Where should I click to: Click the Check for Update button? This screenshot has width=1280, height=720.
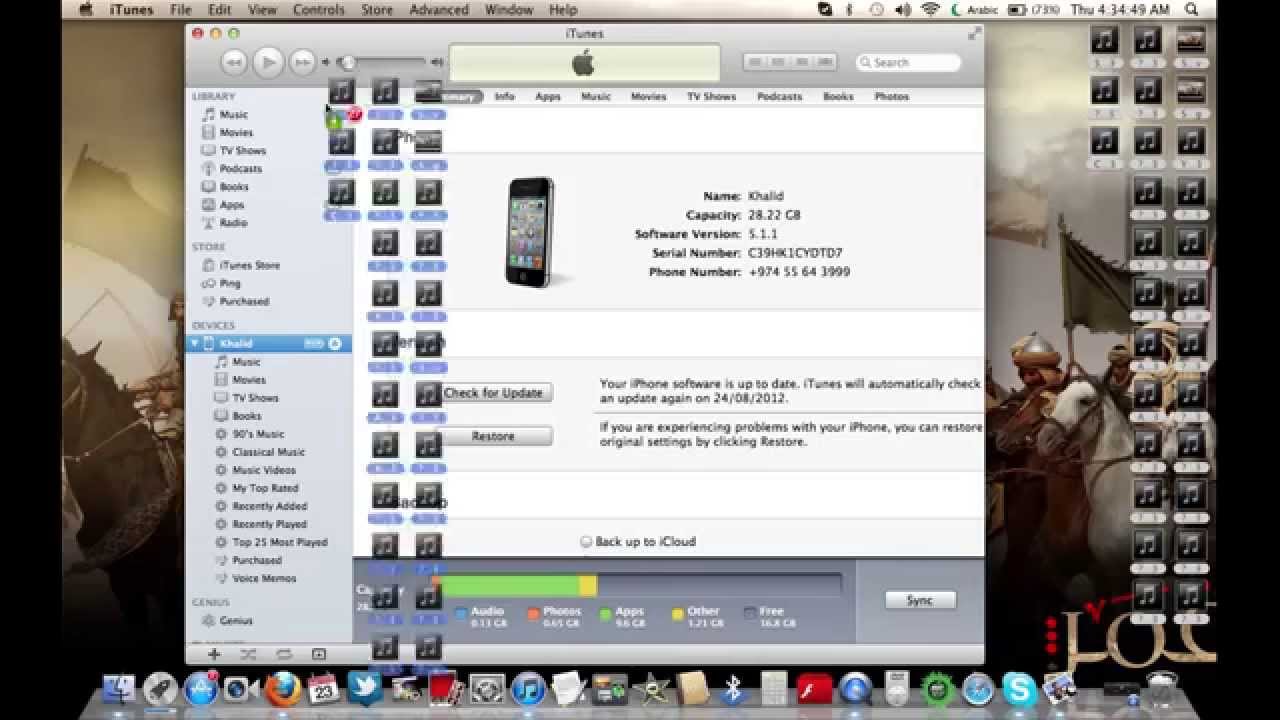coord(493,393)
